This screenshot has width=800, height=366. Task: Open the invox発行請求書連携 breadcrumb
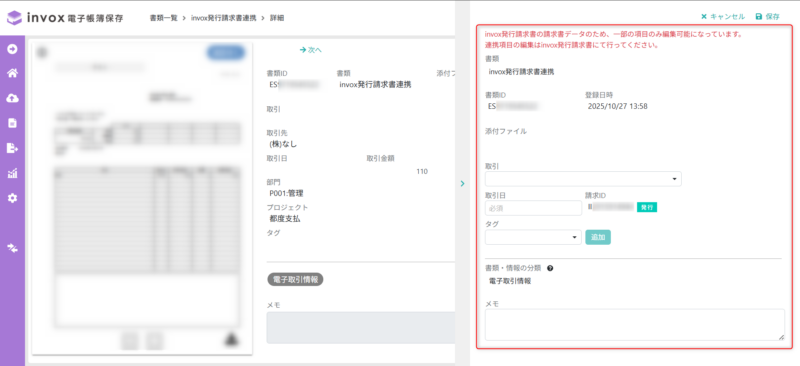223,18
